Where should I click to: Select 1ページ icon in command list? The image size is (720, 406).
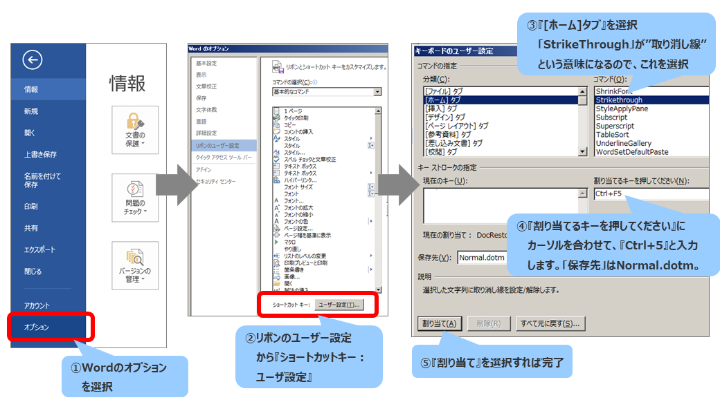click(276, 111)
